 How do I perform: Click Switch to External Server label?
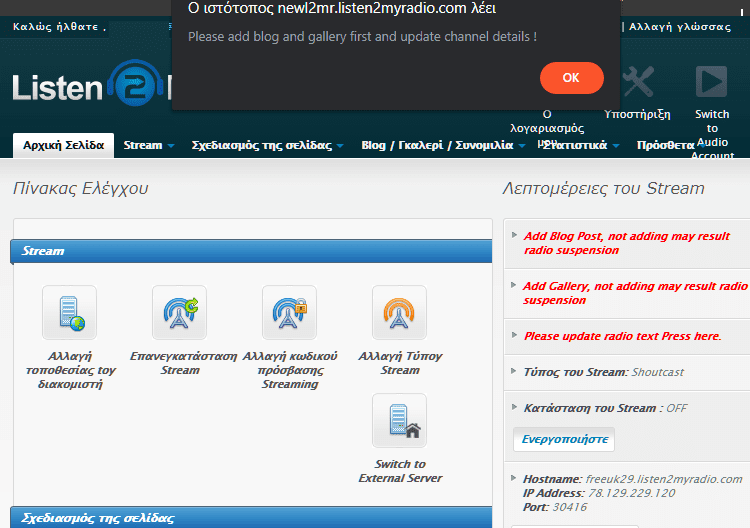pos(400,471)
